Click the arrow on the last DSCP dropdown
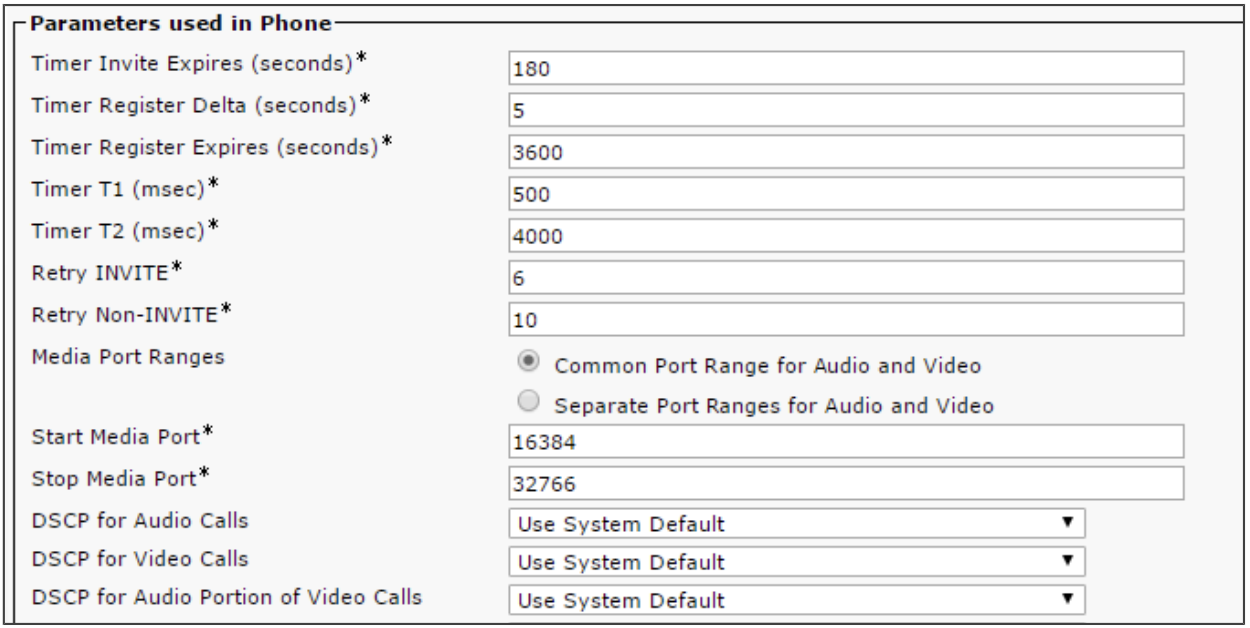The width and height of the screenshot is (1250, 628). click(x=1068, y=601)
